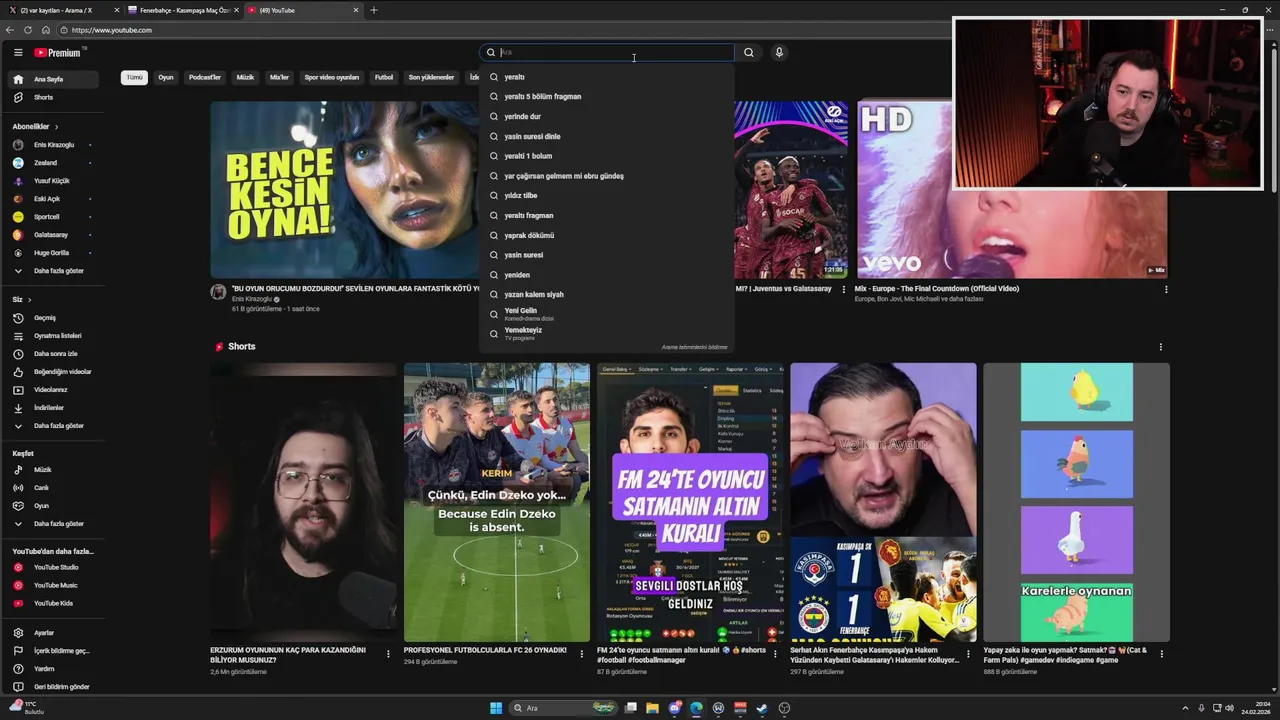This screenshot has height=720, width=1280.
Task: Open taskbar volume control
Action: 1229,708
